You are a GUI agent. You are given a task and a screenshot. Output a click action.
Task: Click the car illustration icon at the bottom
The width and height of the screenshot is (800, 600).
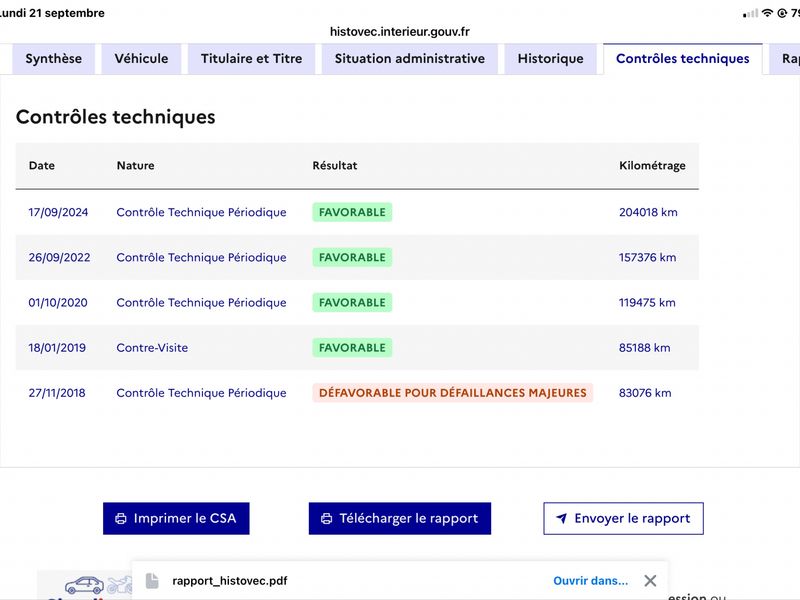[85, 585]
